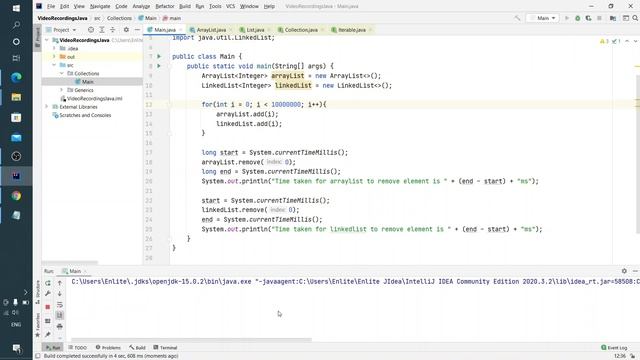The image size is (640, 360).
Task: Click the layout window icon near search
Action: (x=625, y=18)
